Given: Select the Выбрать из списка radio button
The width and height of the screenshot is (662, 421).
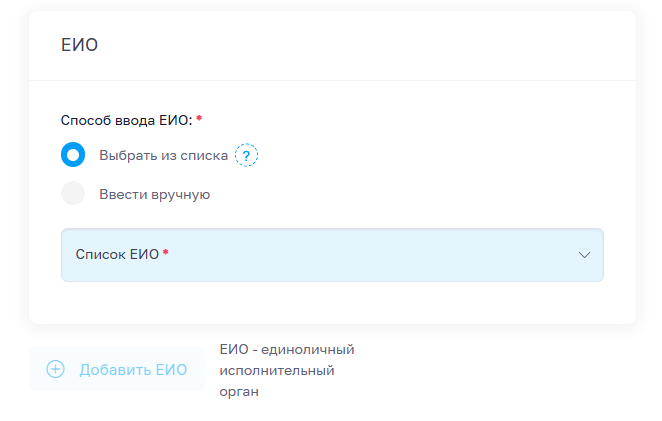Looking at the screenshot, I should coord(73,155).
